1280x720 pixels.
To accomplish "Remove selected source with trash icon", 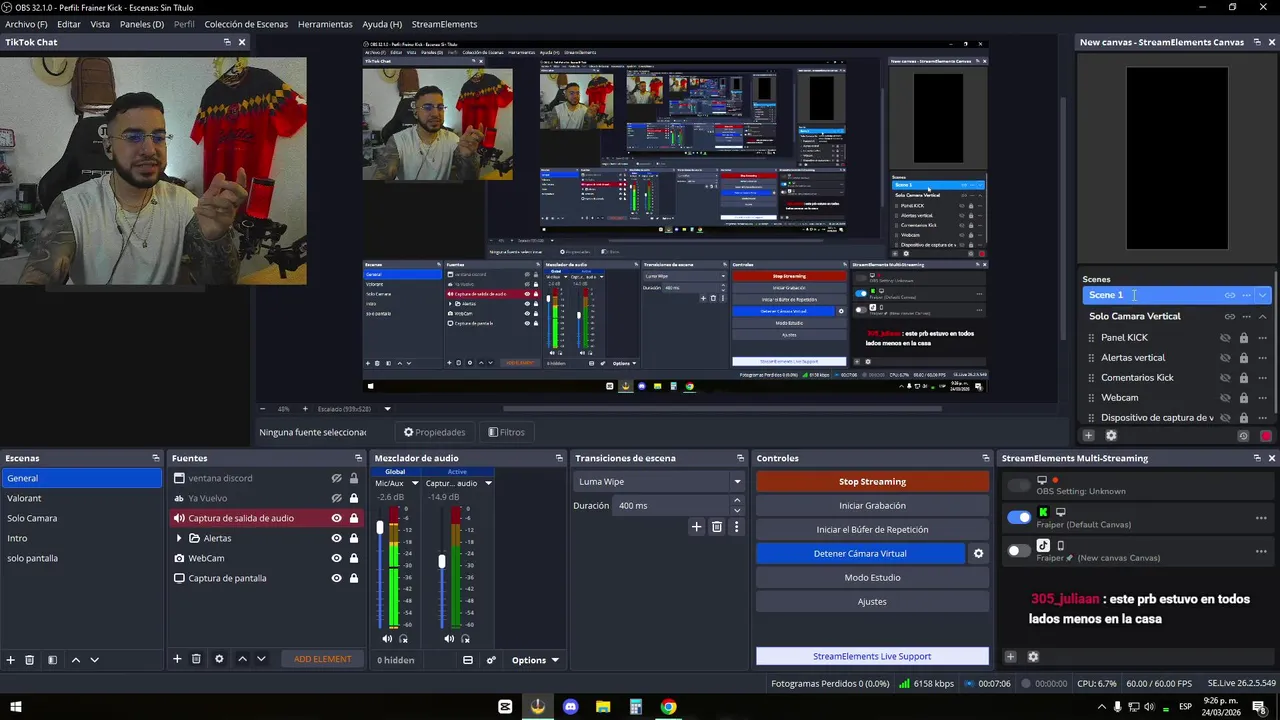I will tap(196, 659).
